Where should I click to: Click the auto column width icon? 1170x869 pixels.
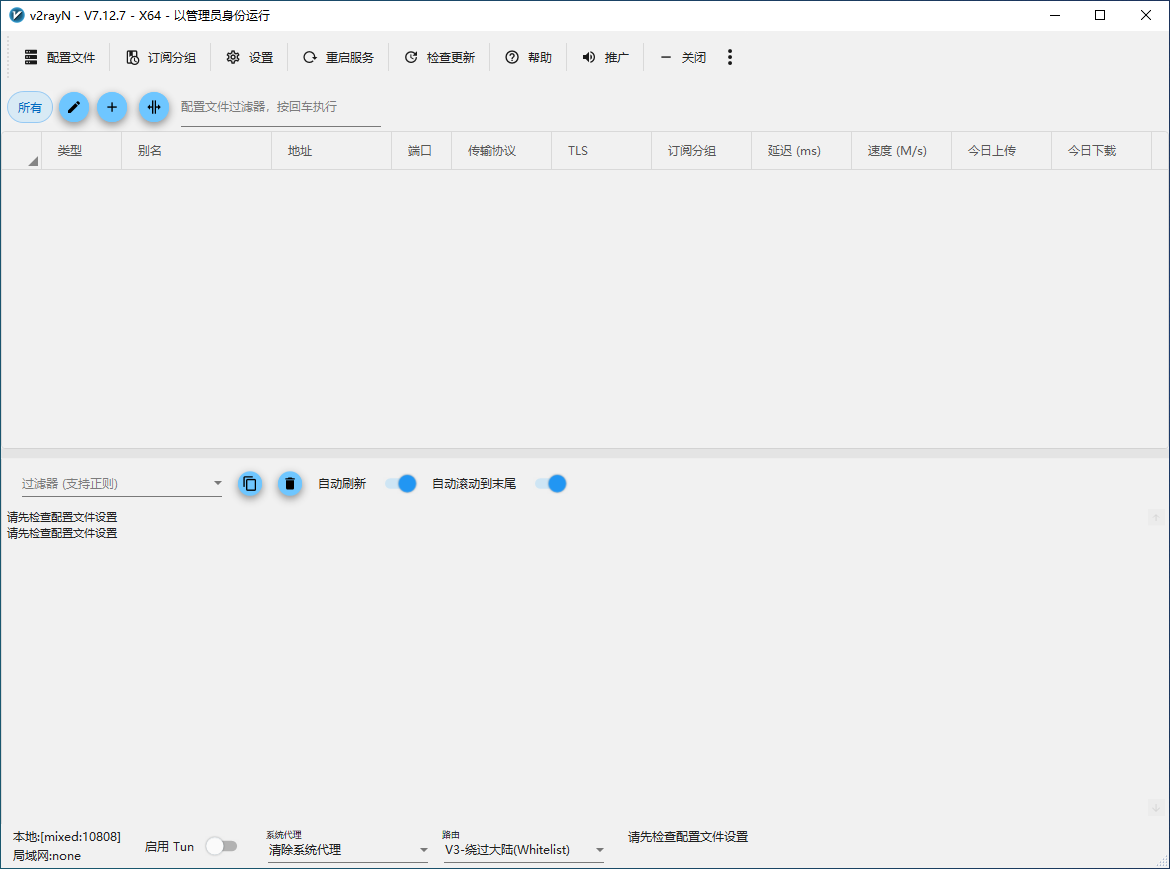point(154,107)
